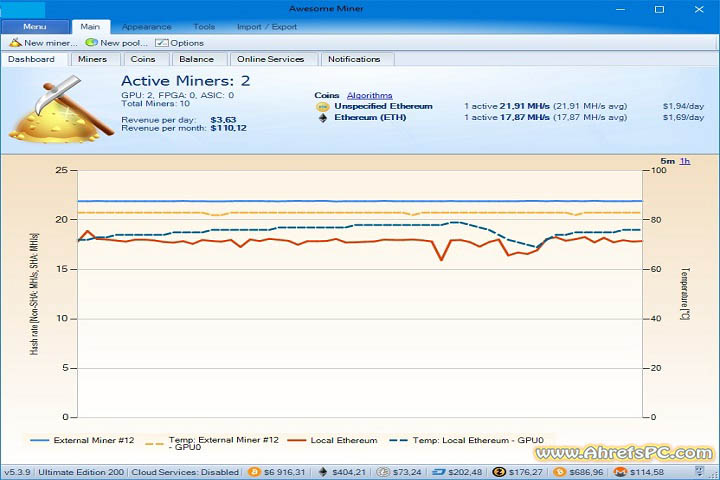Screen dimensions: 720x480
Task: Switch chart to 1h range
Action: coord(685,161)
